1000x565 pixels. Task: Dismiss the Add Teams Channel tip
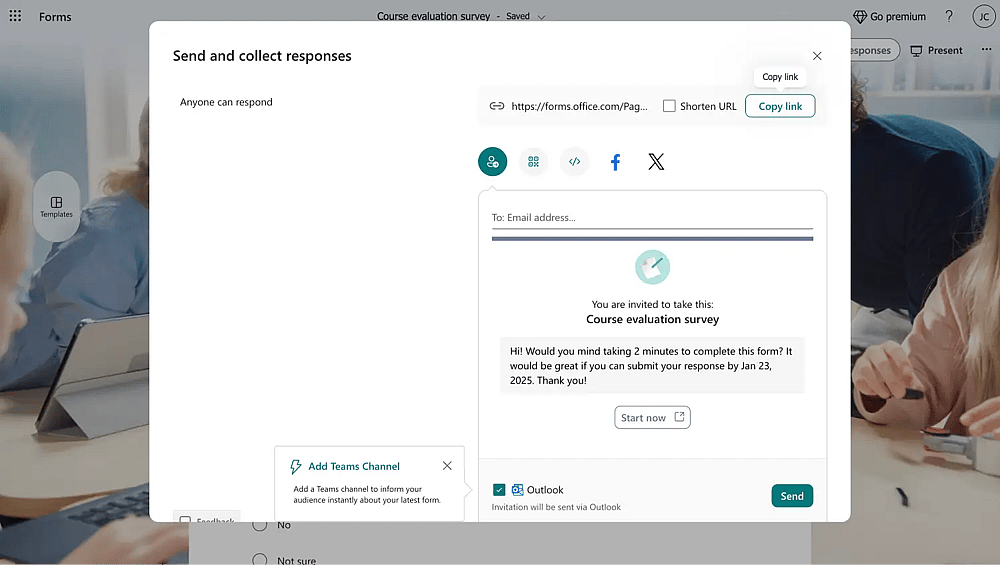coord(447,466)
